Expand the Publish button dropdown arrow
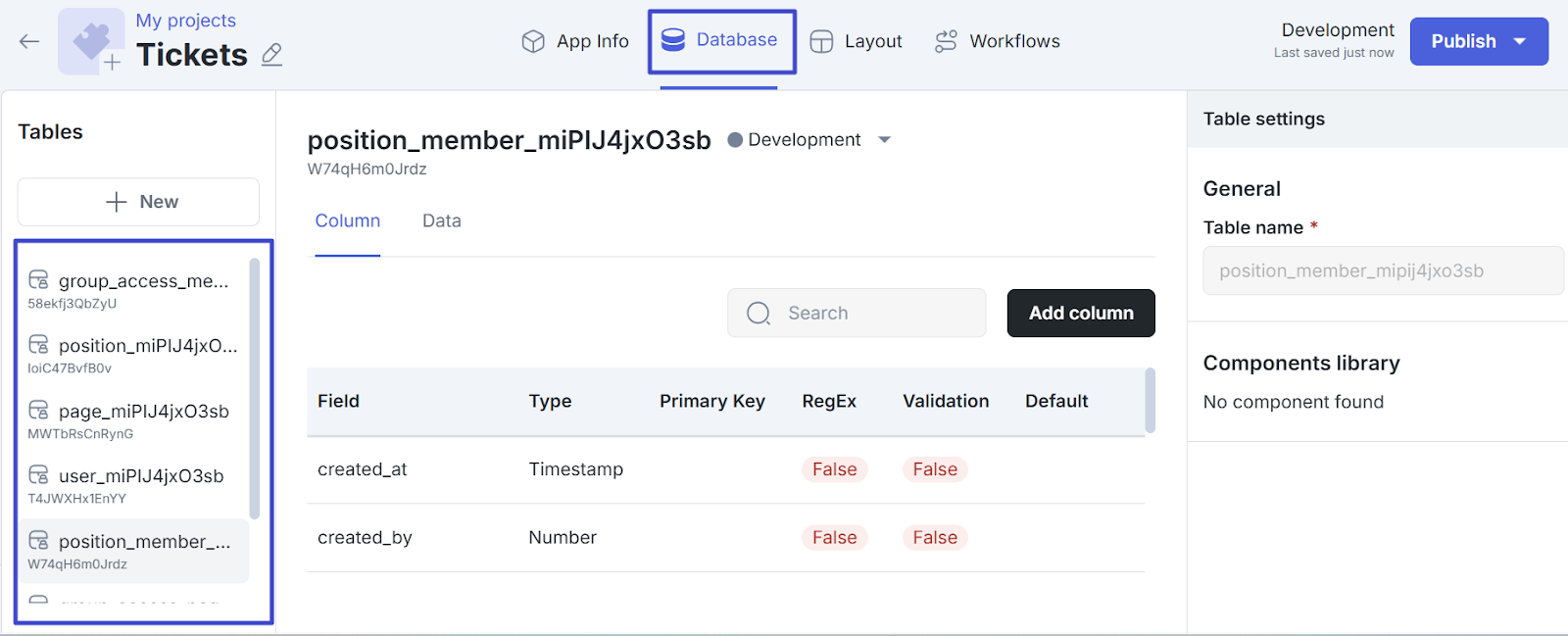 (1520, 41)
